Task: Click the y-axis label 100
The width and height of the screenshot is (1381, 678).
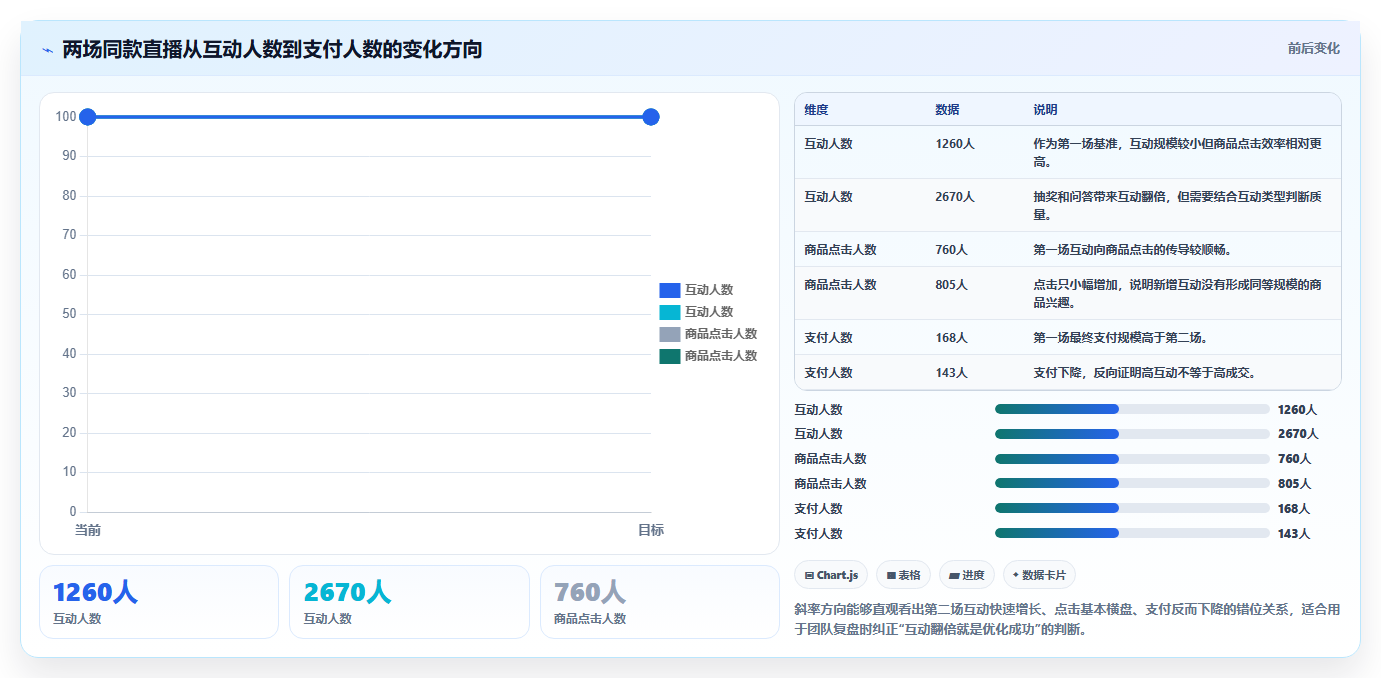Action: tap(66, 117)
